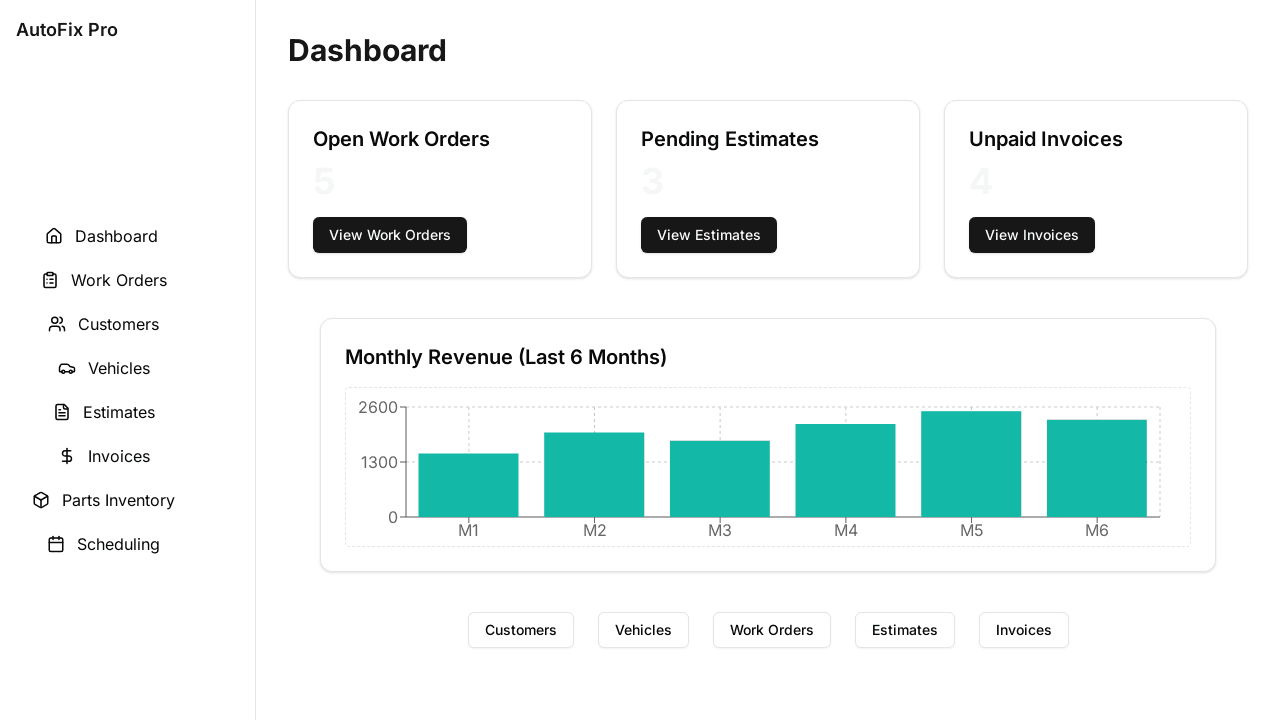Viewport: 1280px width, 720px height.
Task: Click the 2600 axis label on chart
Action: coord(378,407)
